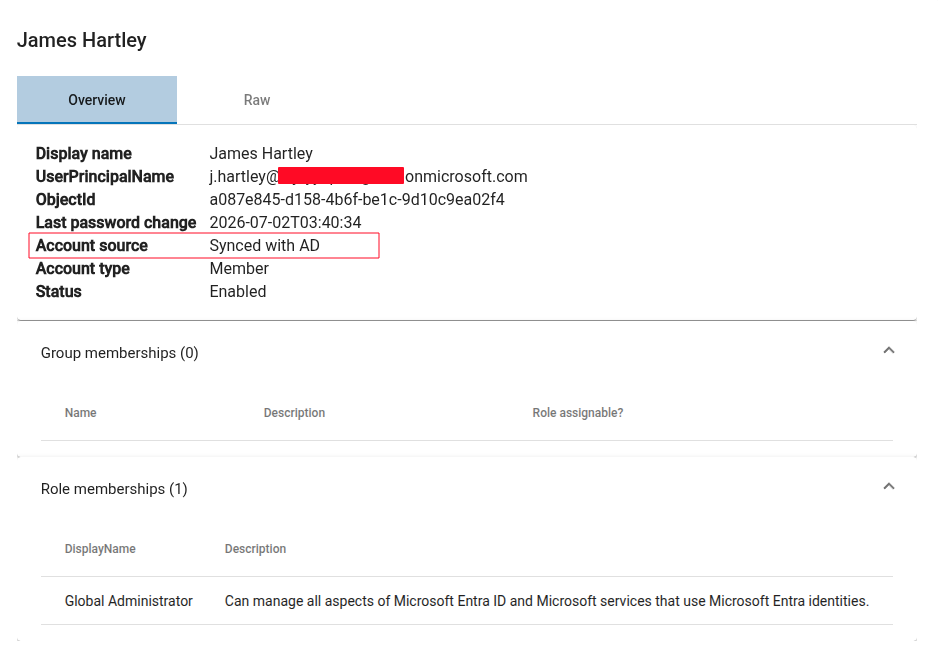Click the Enabled status value
This screenshot has height=663, width=938.
pos(238,291)
